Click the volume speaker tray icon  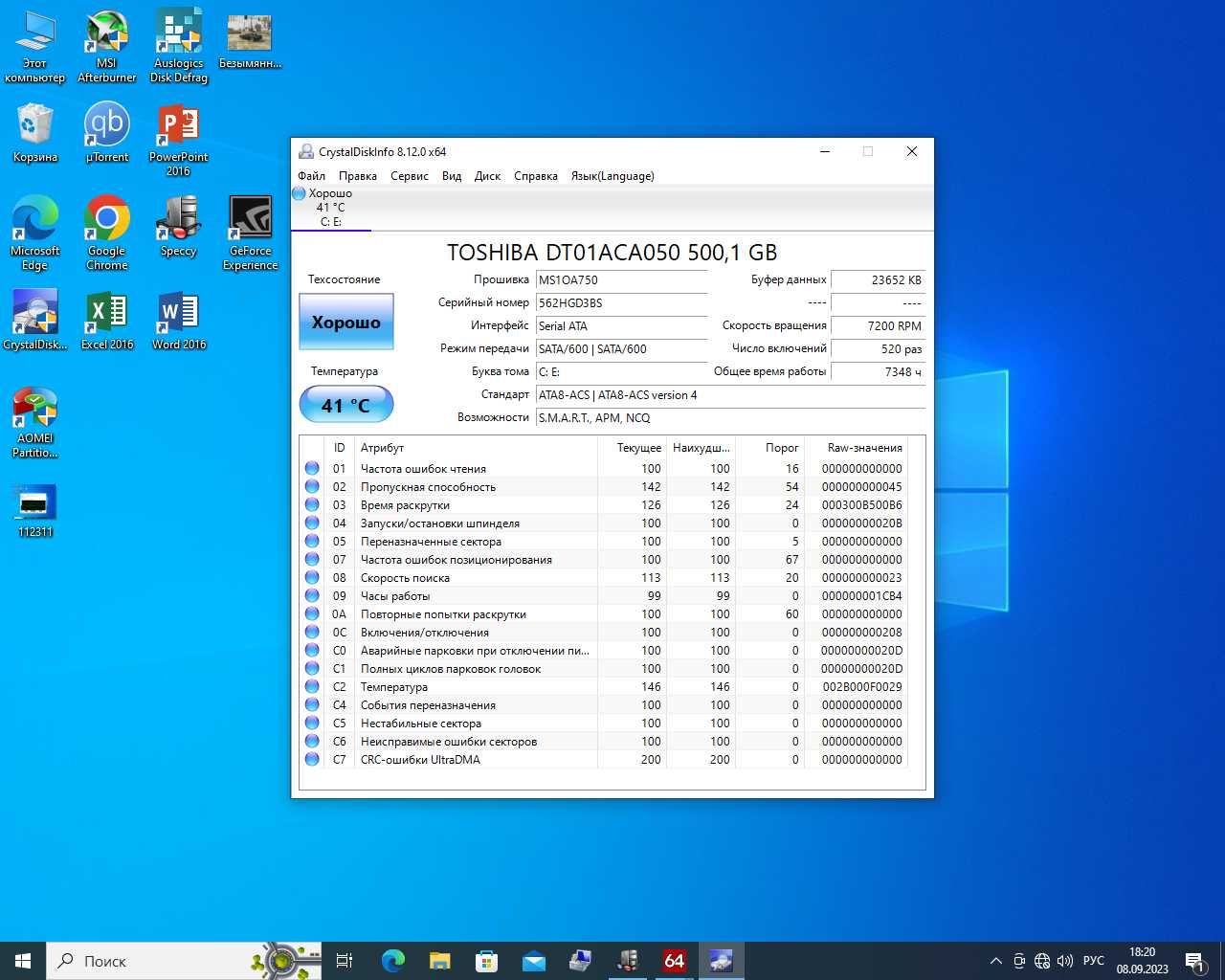point(1065,961)
